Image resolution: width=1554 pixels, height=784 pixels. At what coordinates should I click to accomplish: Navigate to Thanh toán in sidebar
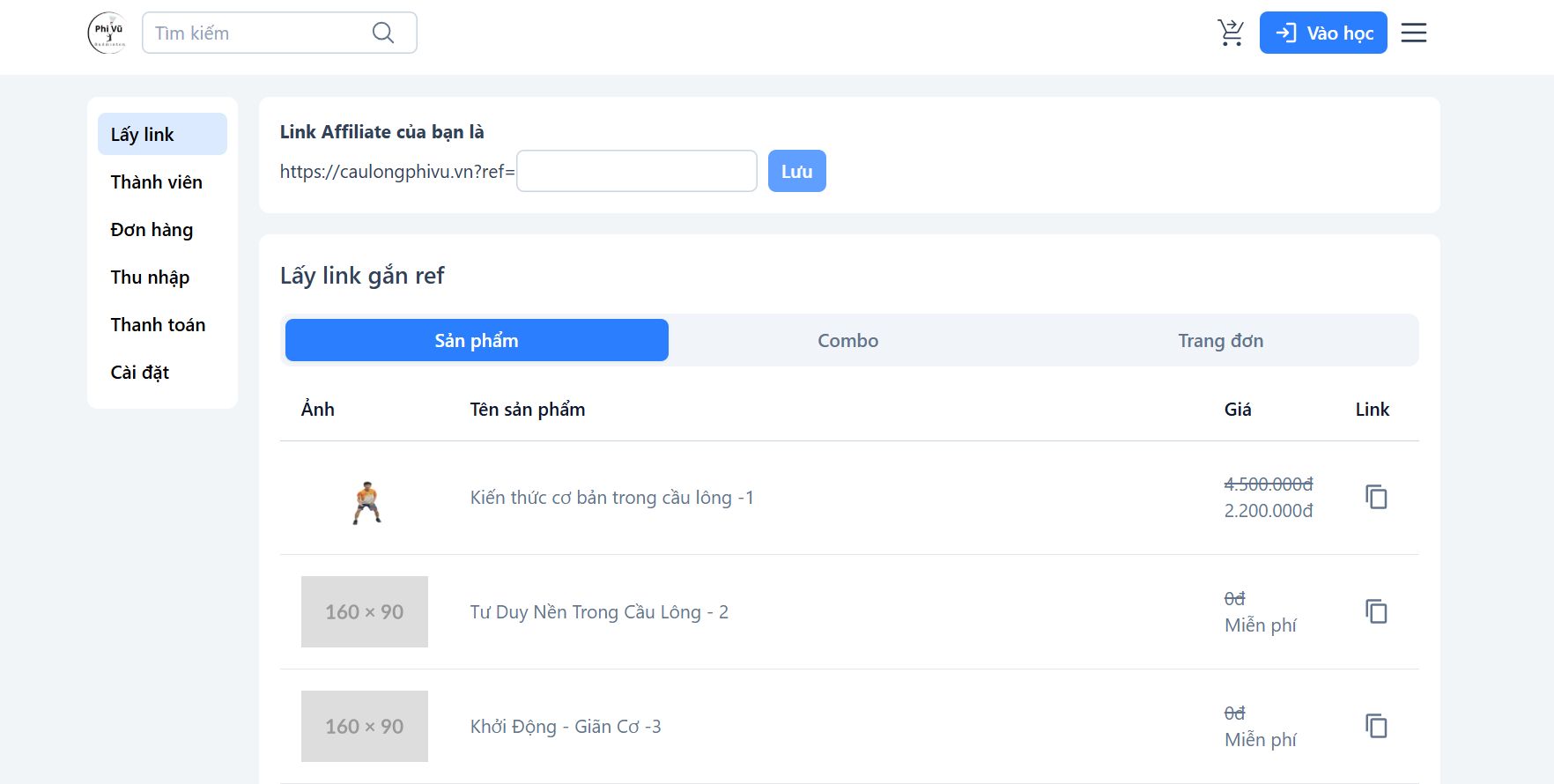[159, 325]
